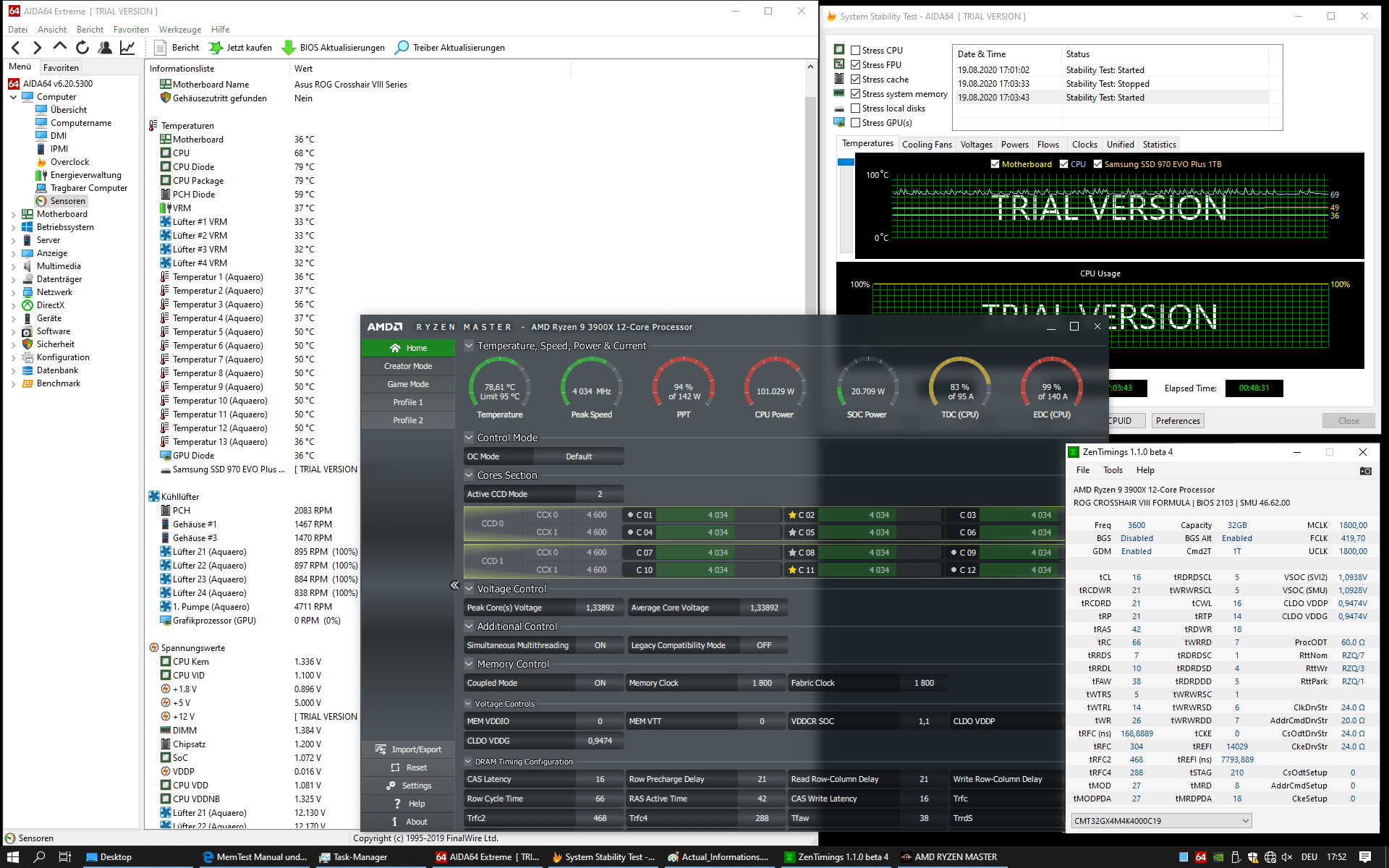Click the AIDA64 back navigation arrow

16,48
